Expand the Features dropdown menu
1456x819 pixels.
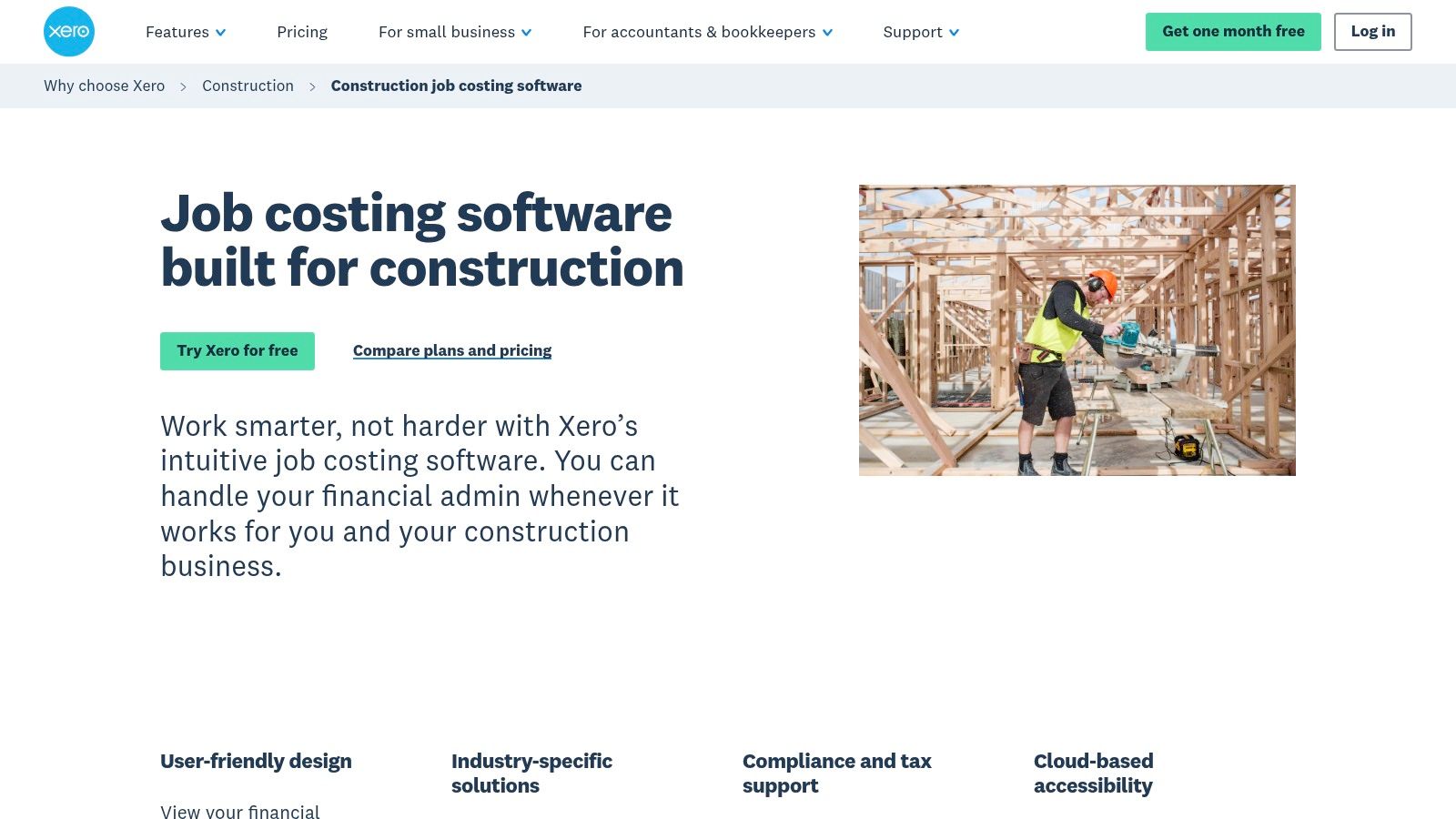tap(186, 32)
